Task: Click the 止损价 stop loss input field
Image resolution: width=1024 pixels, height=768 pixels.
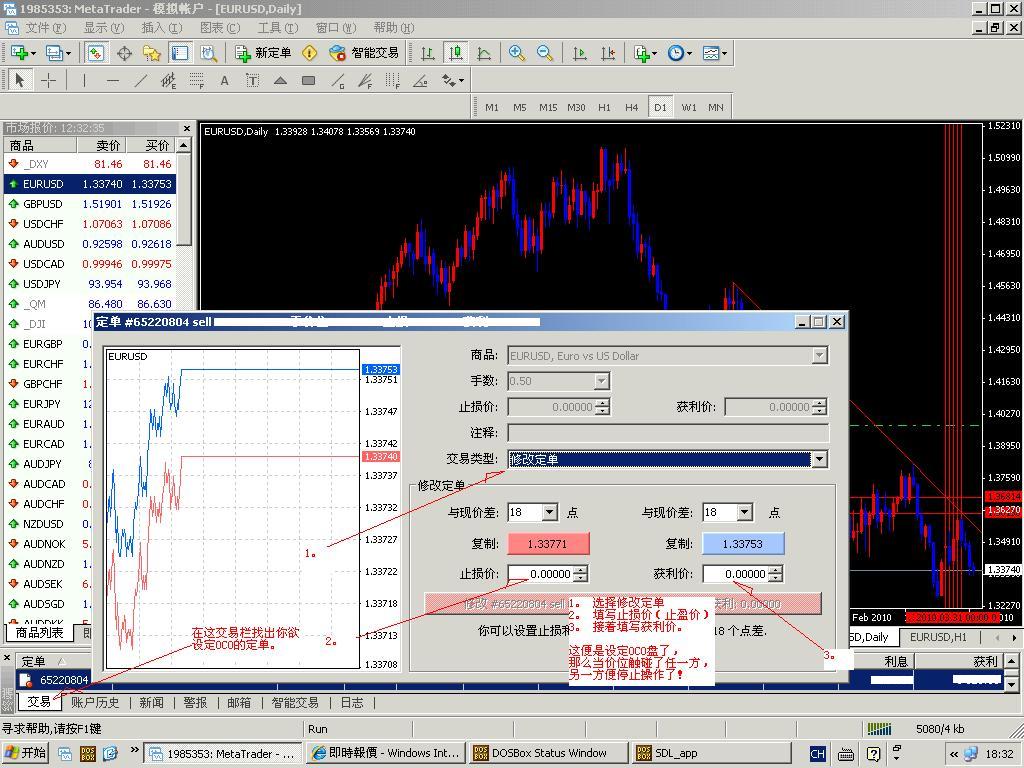Action: (540, 574)
